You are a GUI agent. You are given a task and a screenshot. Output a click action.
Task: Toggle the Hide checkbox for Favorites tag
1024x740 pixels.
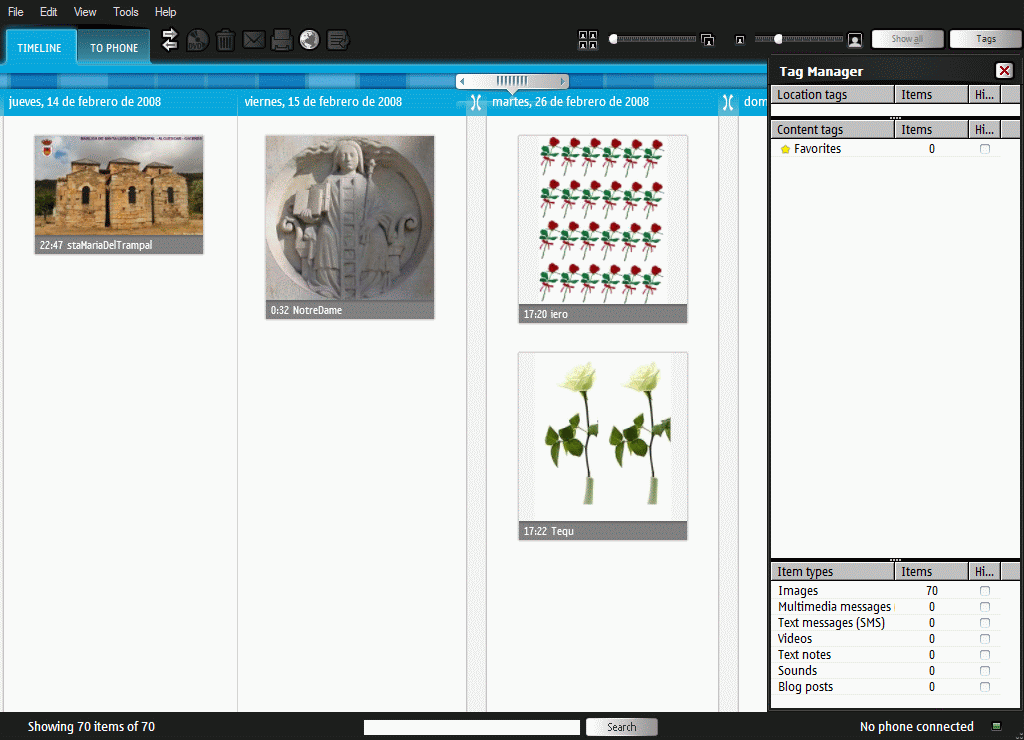click(x=985, y=148)
